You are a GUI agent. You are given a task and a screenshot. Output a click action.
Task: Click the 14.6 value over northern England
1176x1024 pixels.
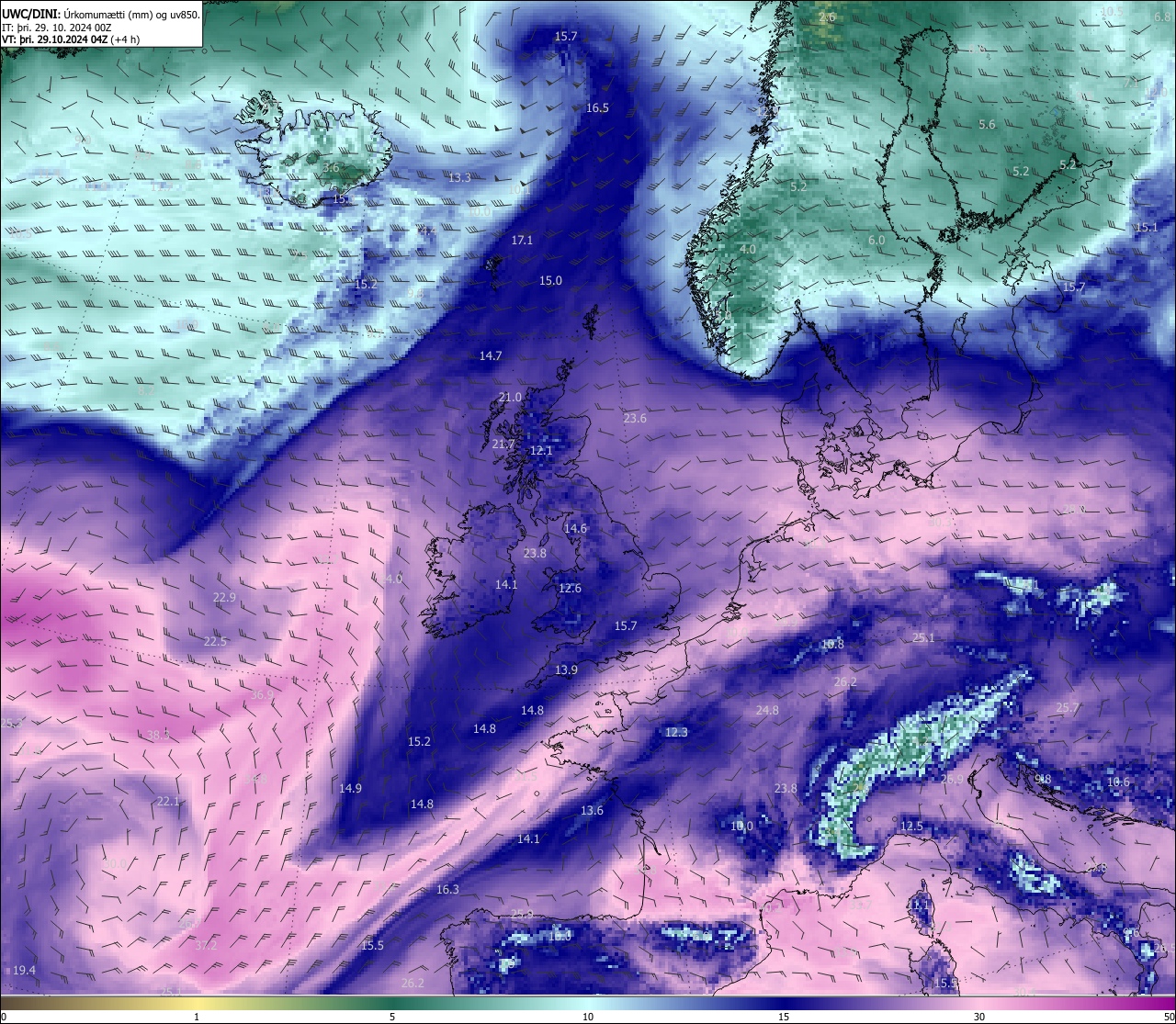tap(575, 528)
